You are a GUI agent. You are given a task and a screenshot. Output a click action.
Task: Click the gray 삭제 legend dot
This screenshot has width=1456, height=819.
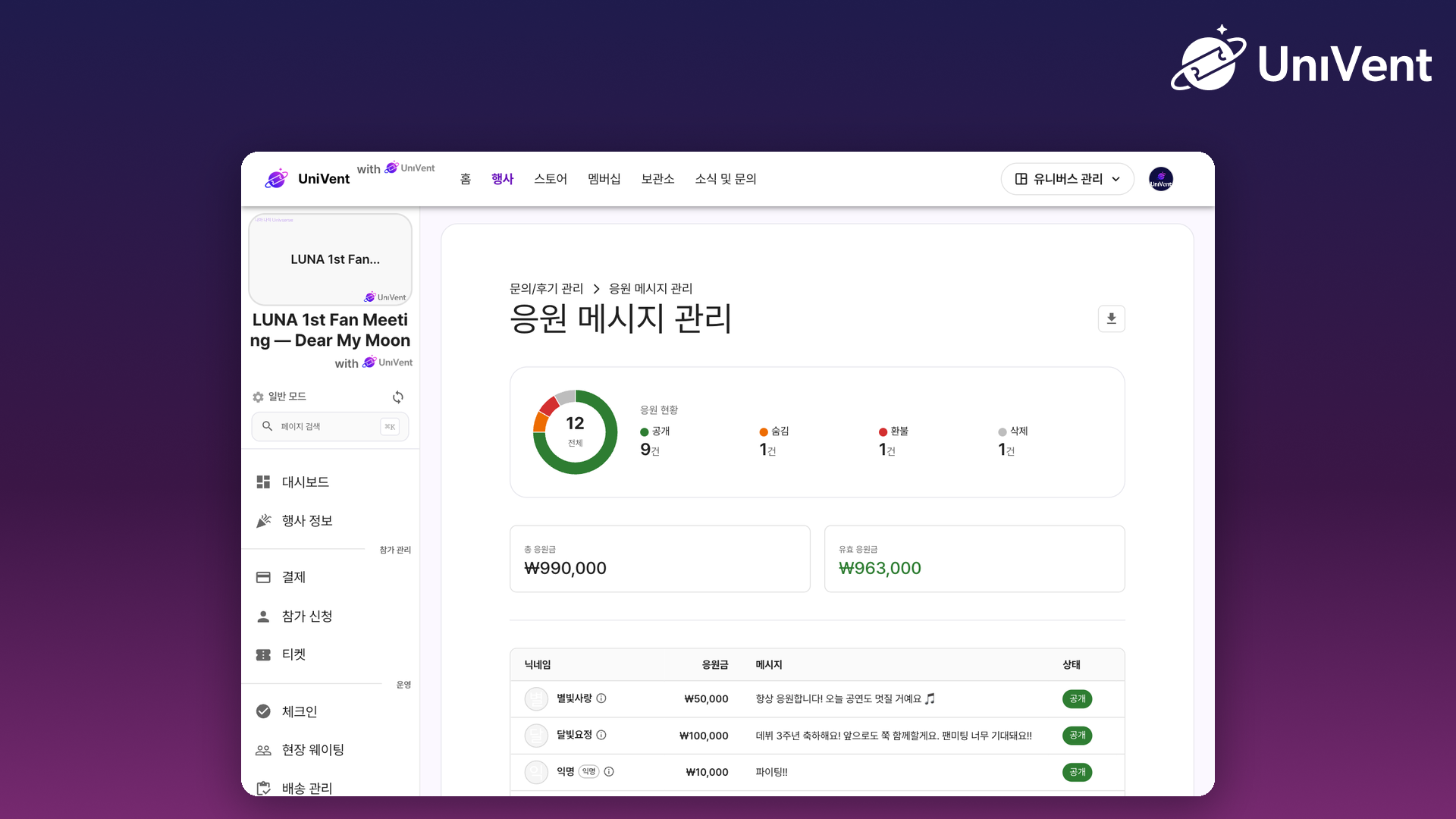pos(1003,432)
